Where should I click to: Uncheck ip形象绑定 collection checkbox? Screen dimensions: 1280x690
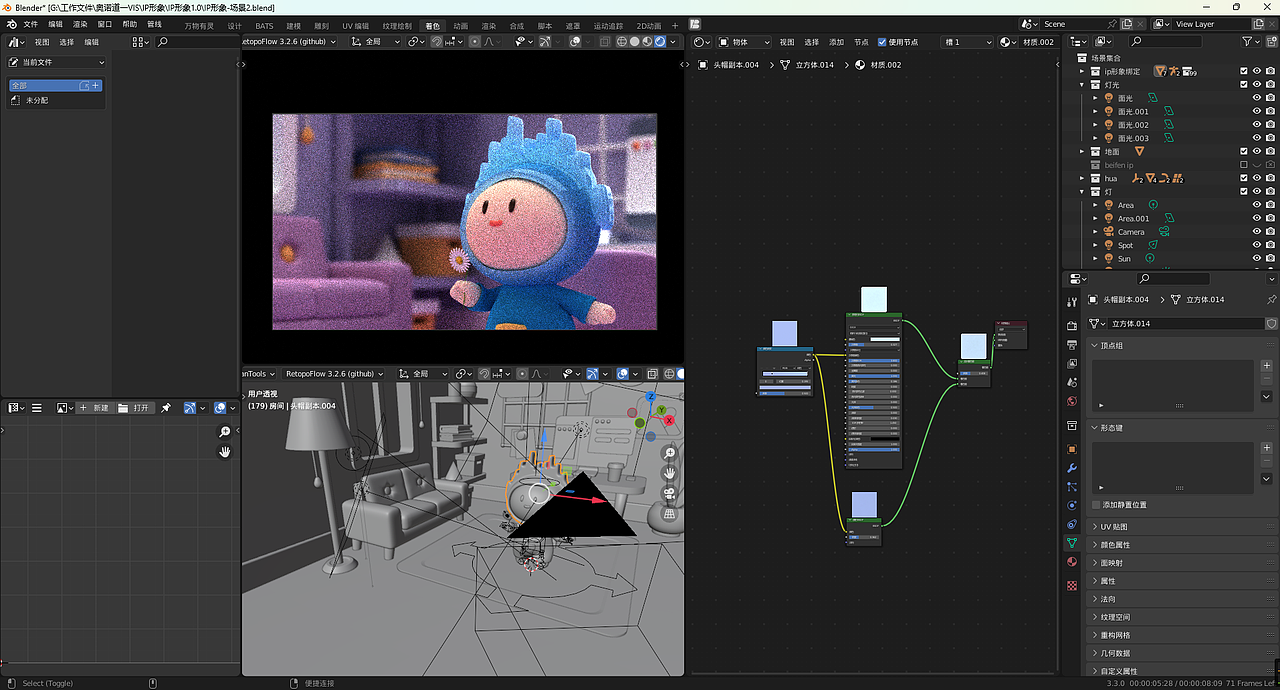click(x=1244, y=71)
